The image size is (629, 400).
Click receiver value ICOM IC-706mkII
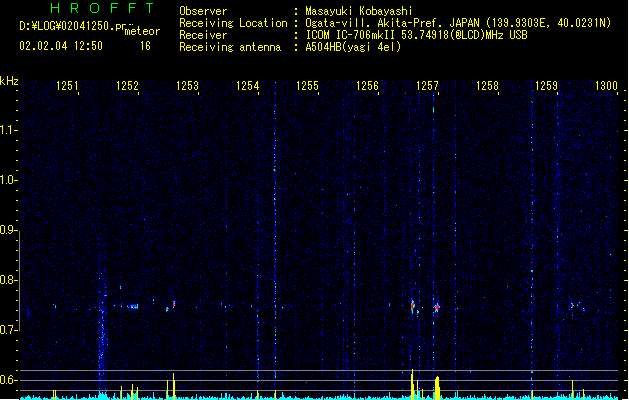tap(351, 35)
